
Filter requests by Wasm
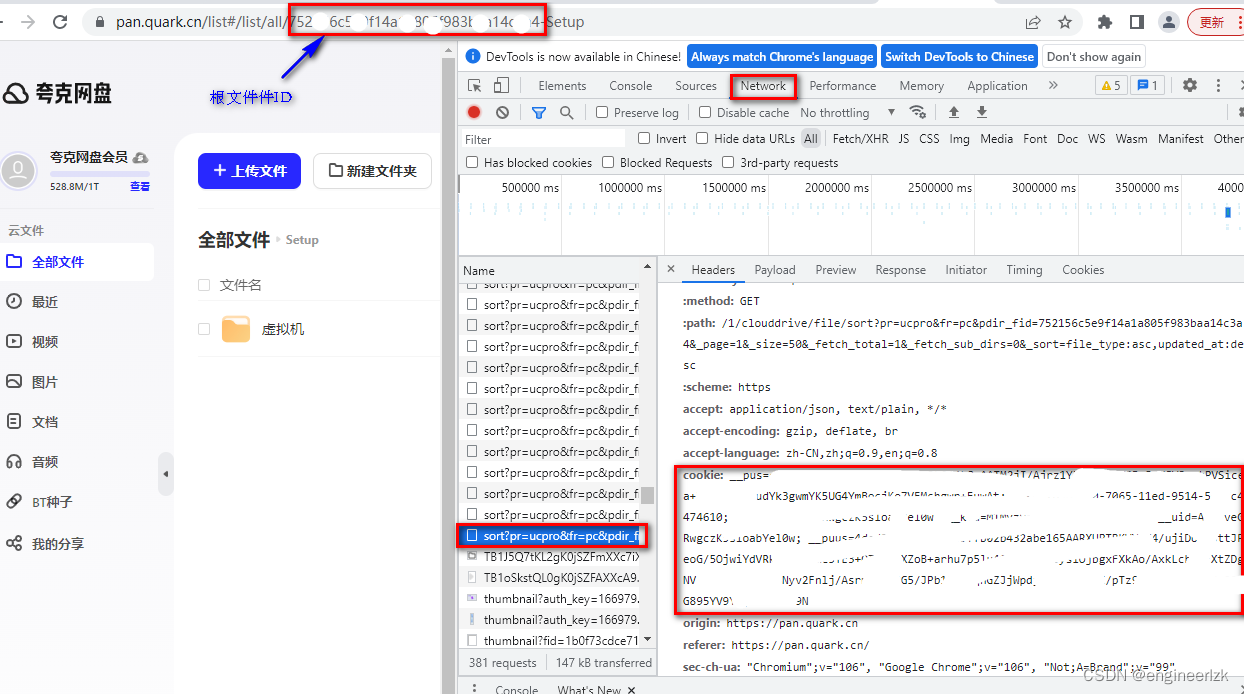click(1131, 139)
